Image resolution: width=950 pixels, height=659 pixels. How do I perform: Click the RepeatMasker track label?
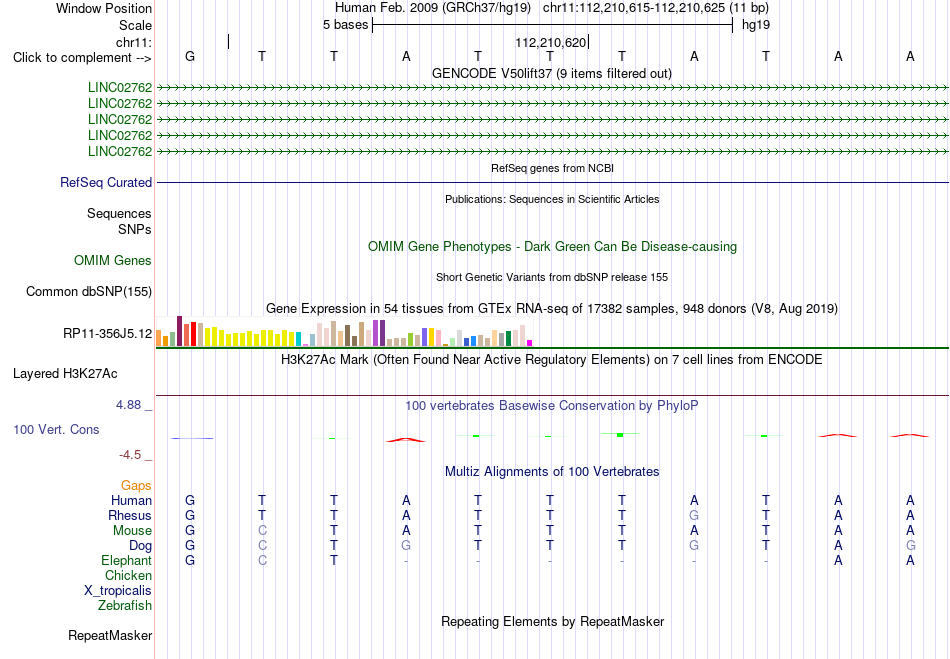pyautogui.click(x=110, y=635)
